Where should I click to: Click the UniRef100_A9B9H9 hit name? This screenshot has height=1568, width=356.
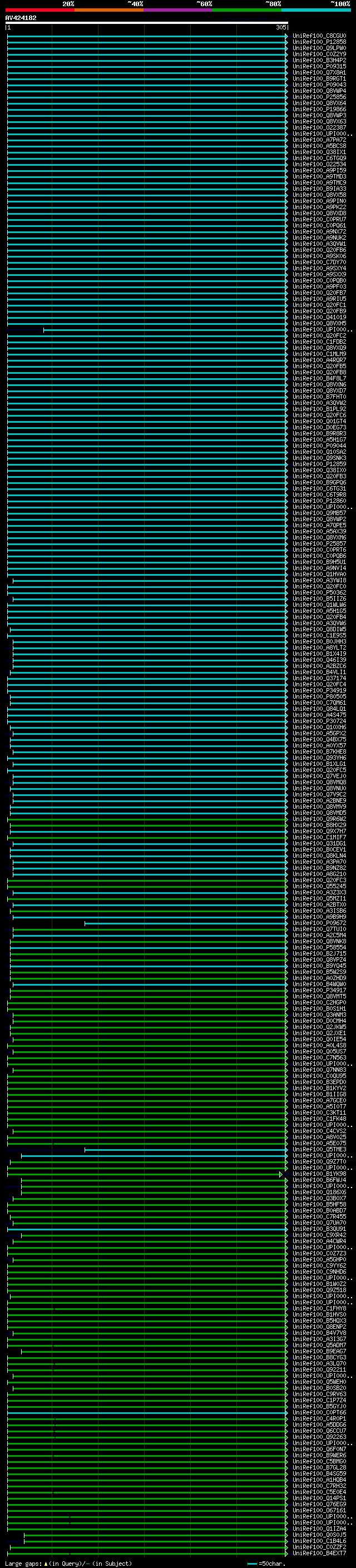point(319,917)
